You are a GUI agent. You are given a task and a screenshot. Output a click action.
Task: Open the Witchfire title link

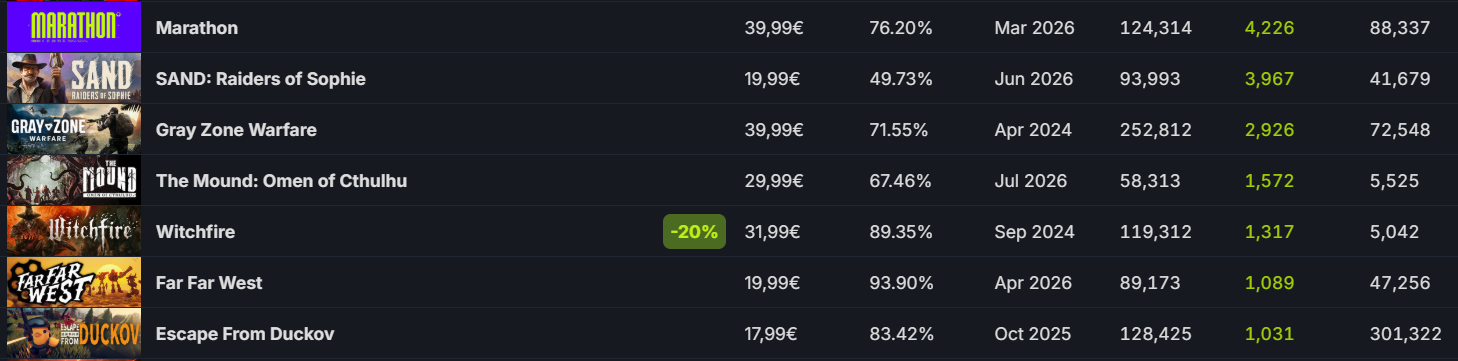point(195,232)
